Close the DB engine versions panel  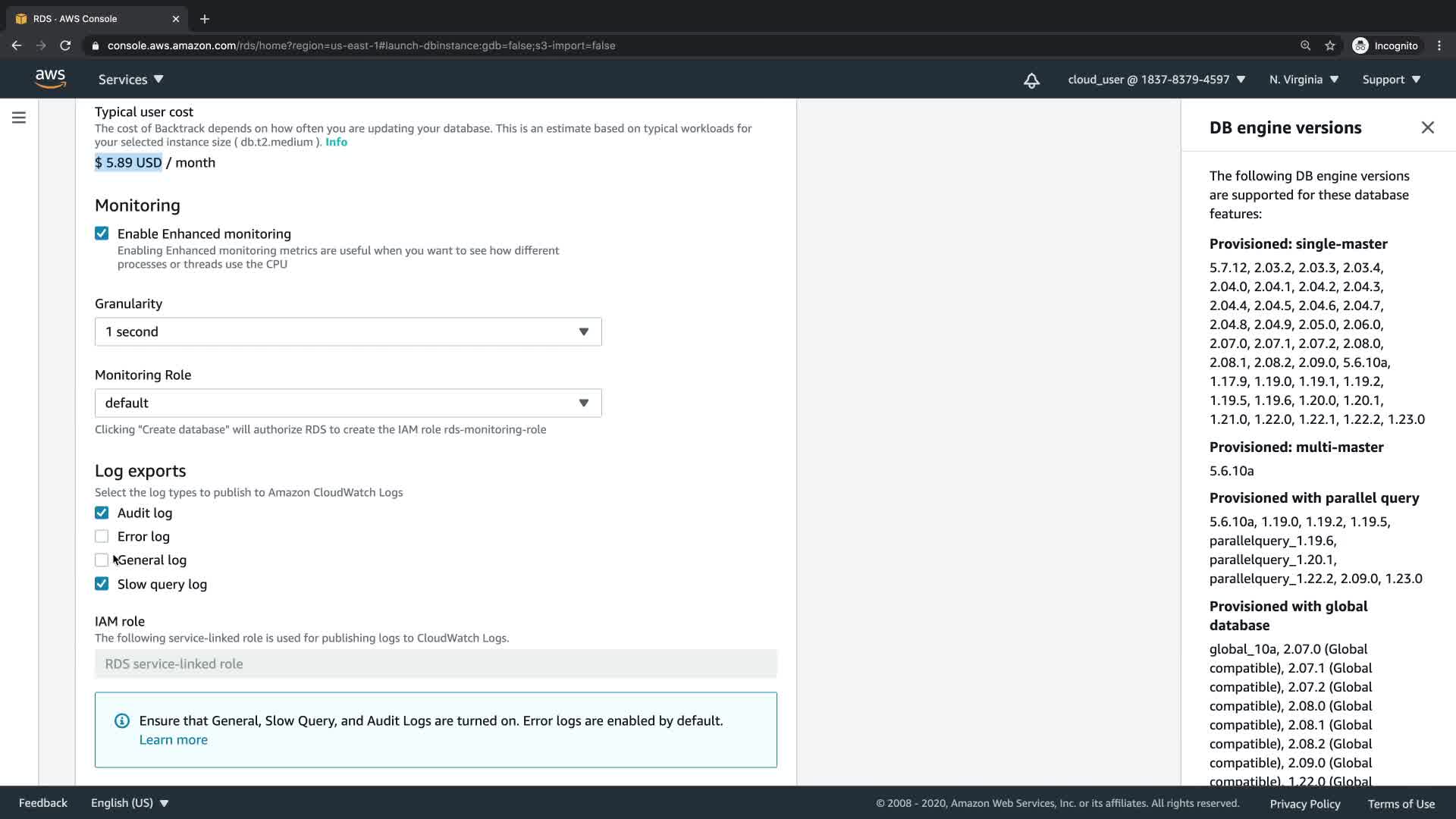1427,127
